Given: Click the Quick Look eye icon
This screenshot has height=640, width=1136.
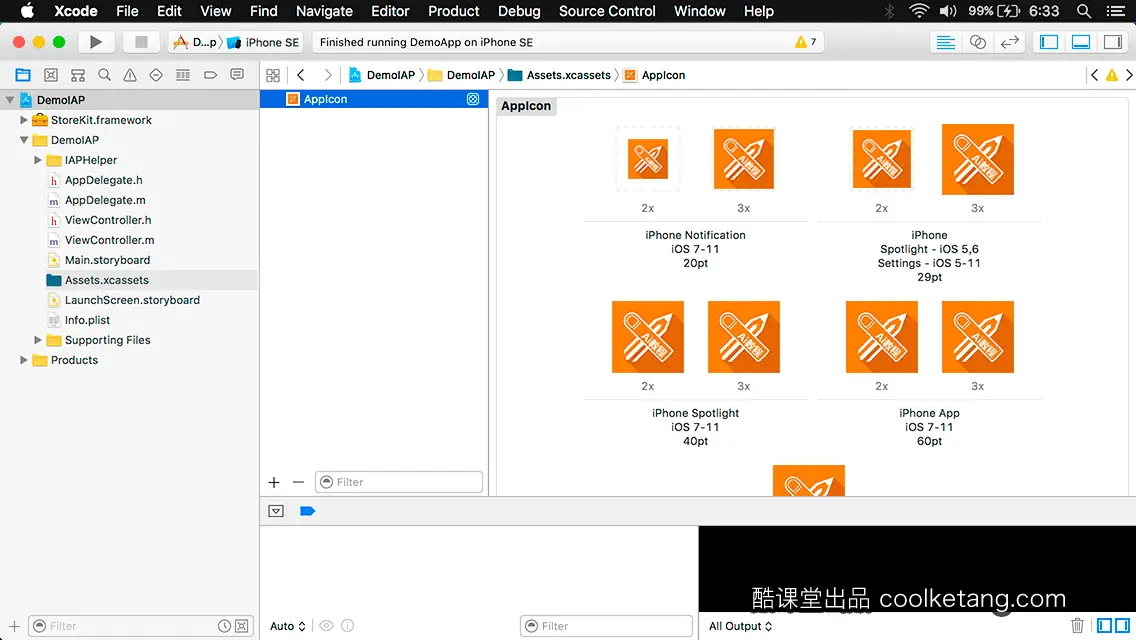Looking at the screenshot, I should 327,626.
